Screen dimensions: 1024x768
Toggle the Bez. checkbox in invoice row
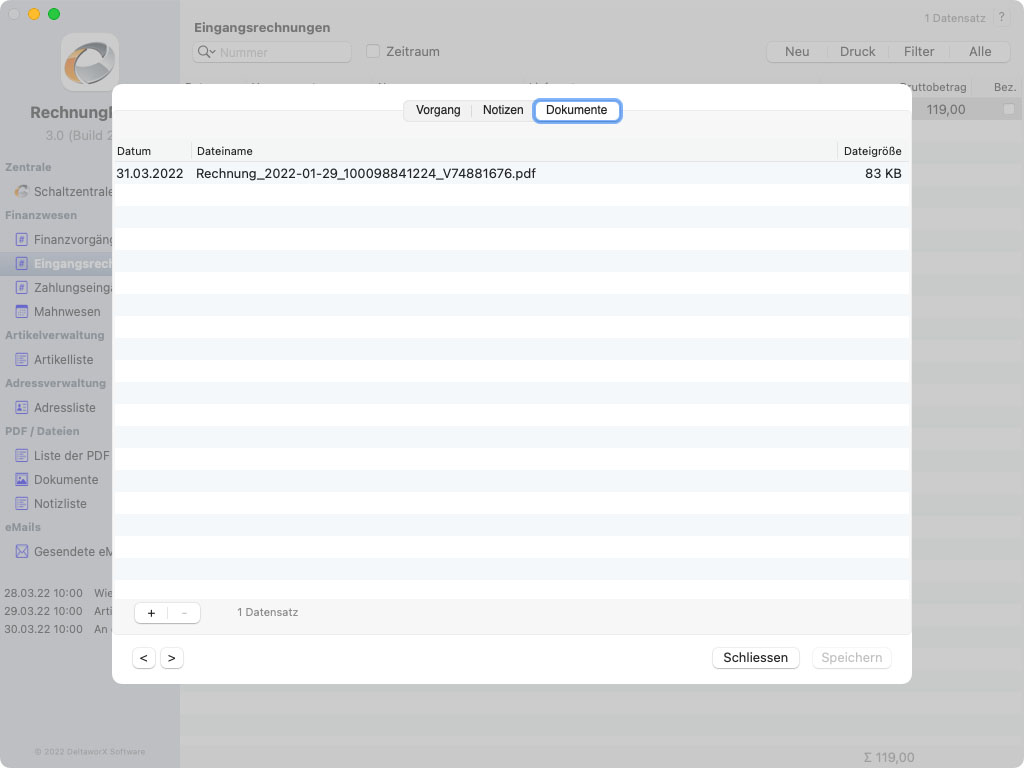[1009, 109]
